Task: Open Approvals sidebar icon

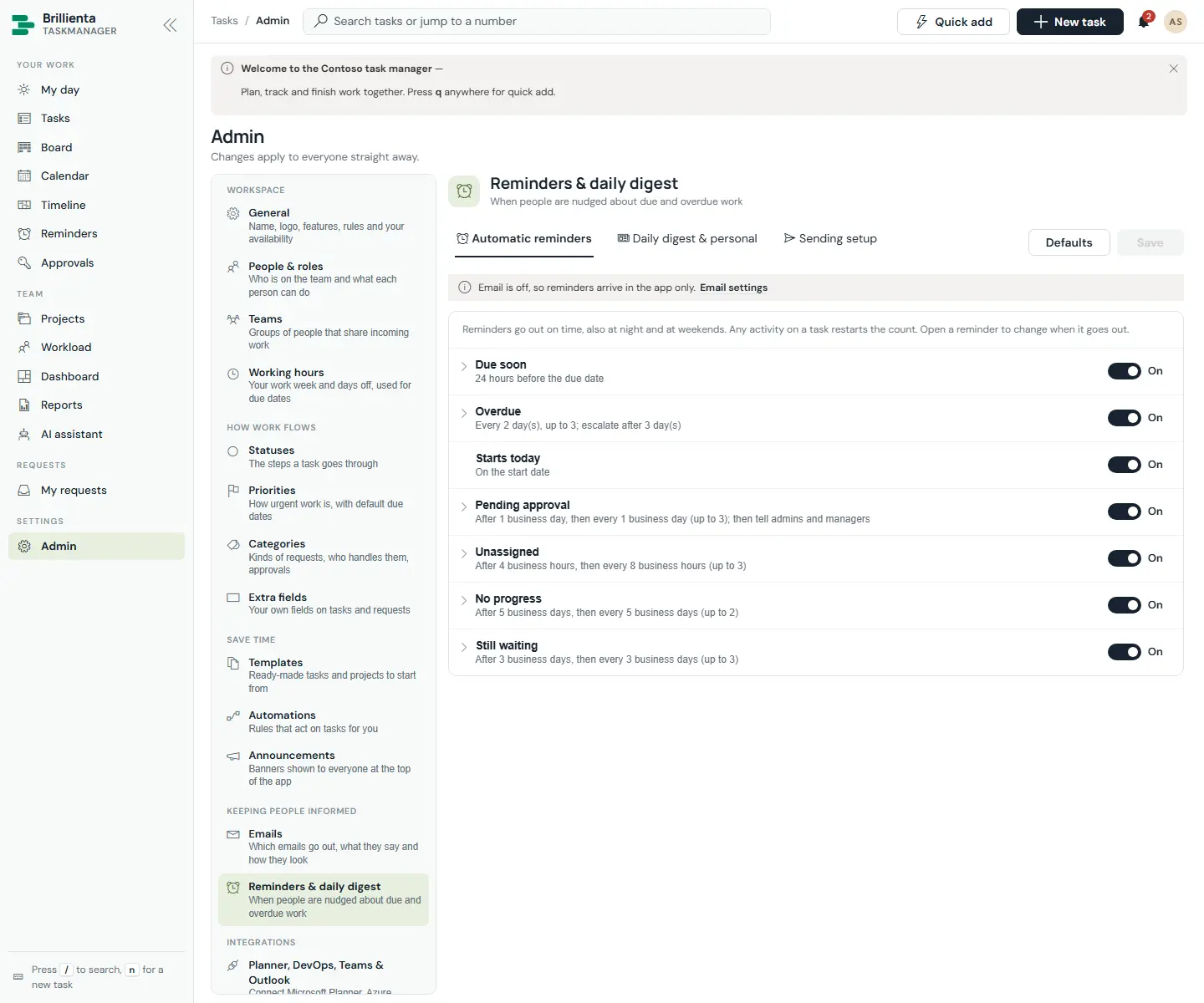Action: (24, 262)
